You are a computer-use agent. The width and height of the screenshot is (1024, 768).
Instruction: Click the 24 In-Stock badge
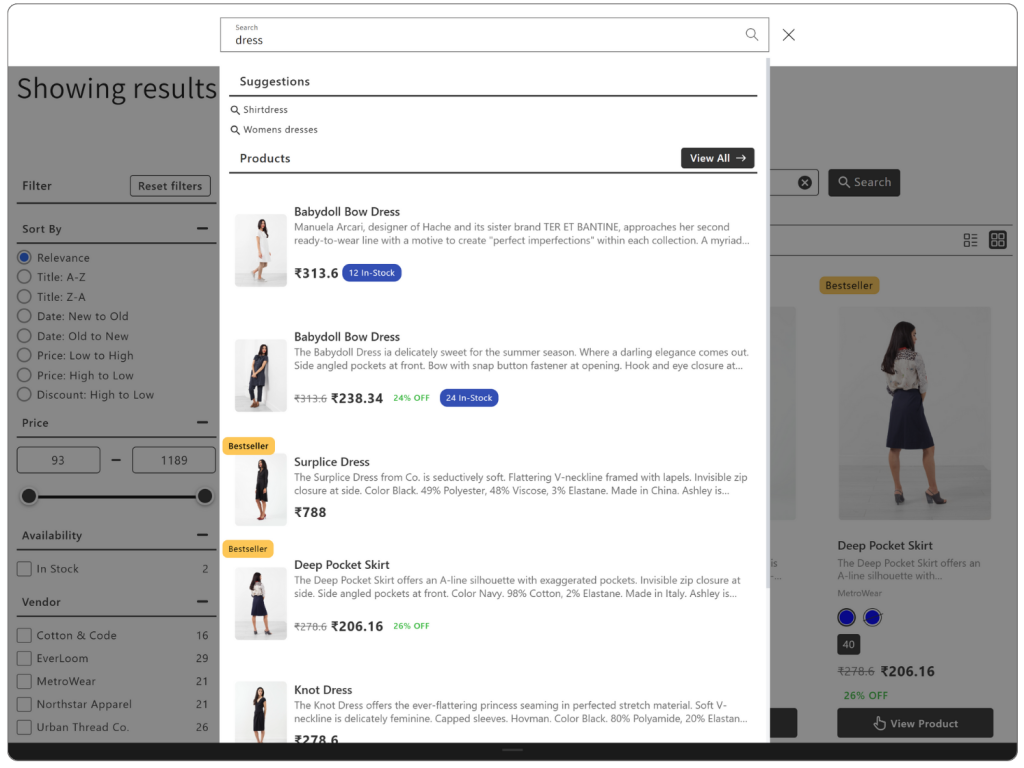469,398
